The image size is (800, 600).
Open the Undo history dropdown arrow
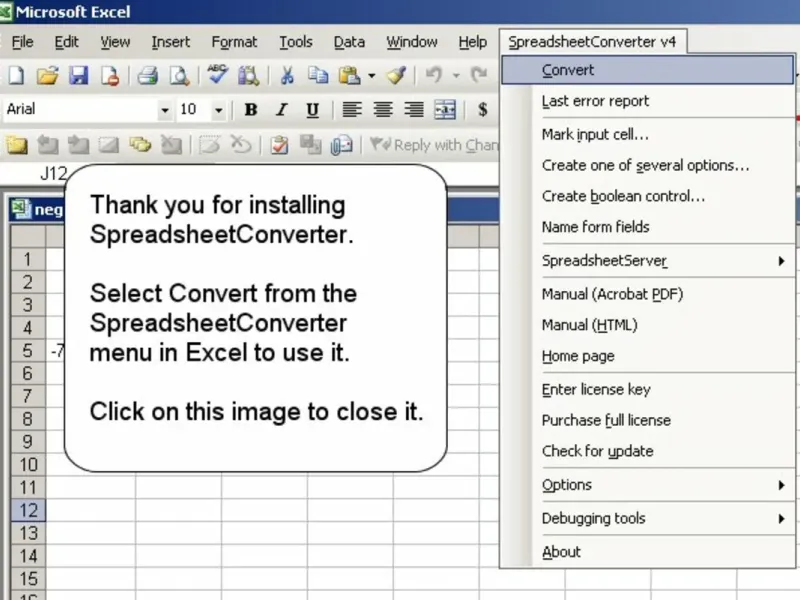click(x=456, y=76)
